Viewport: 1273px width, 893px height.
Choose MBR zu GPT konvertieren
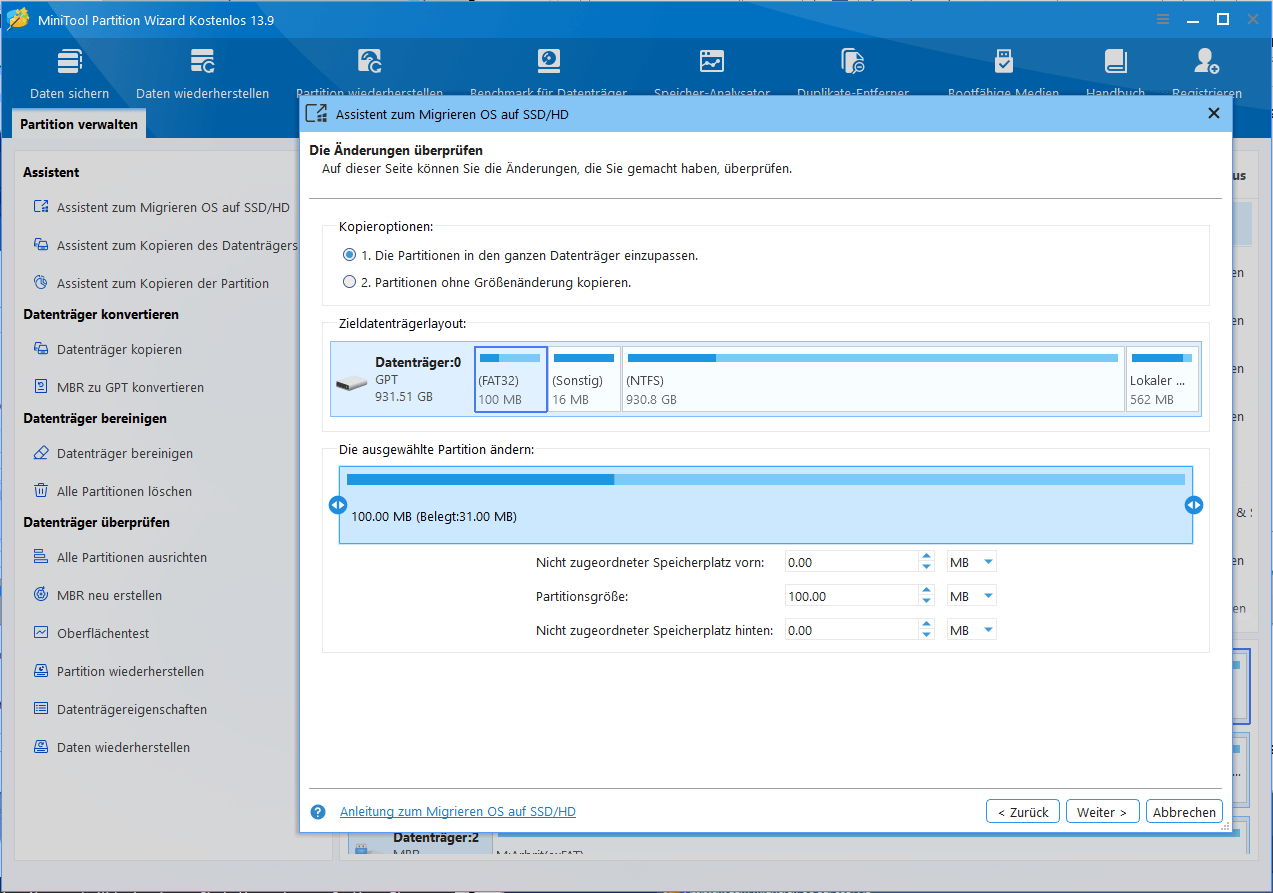(118, 387)
